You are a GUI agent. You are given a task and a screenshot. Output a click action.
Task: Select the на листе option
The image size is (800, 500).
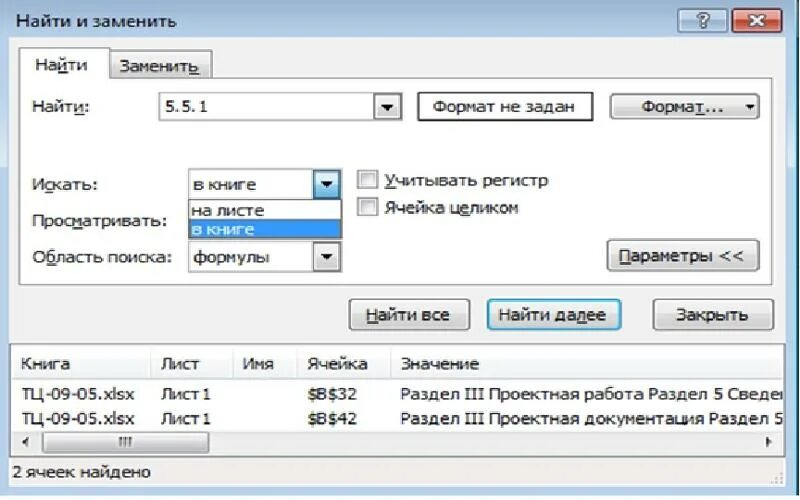(x=264, y=210)
